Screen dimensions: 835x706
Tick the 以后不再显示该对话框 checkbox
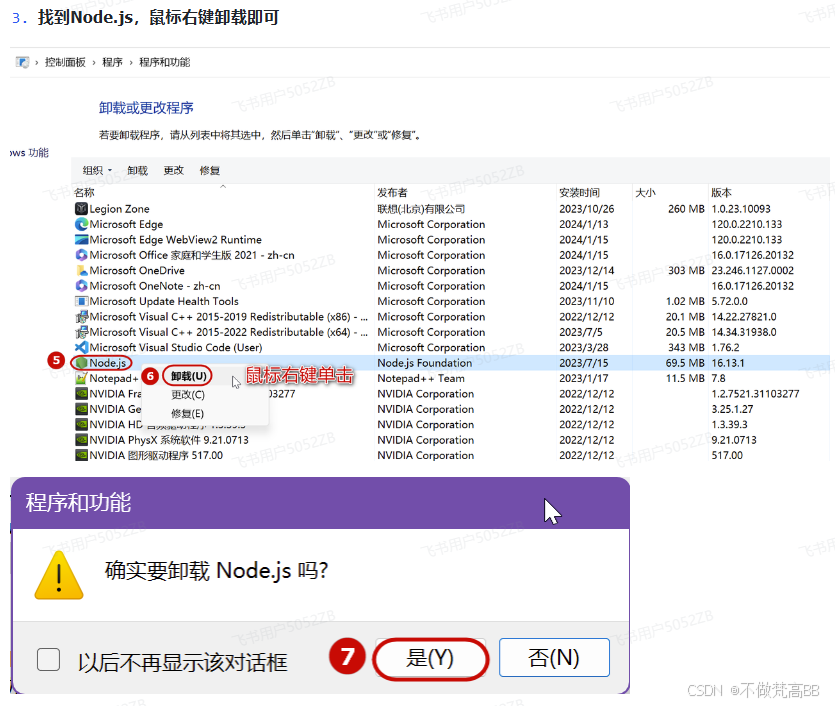click(x=48, y=660)
